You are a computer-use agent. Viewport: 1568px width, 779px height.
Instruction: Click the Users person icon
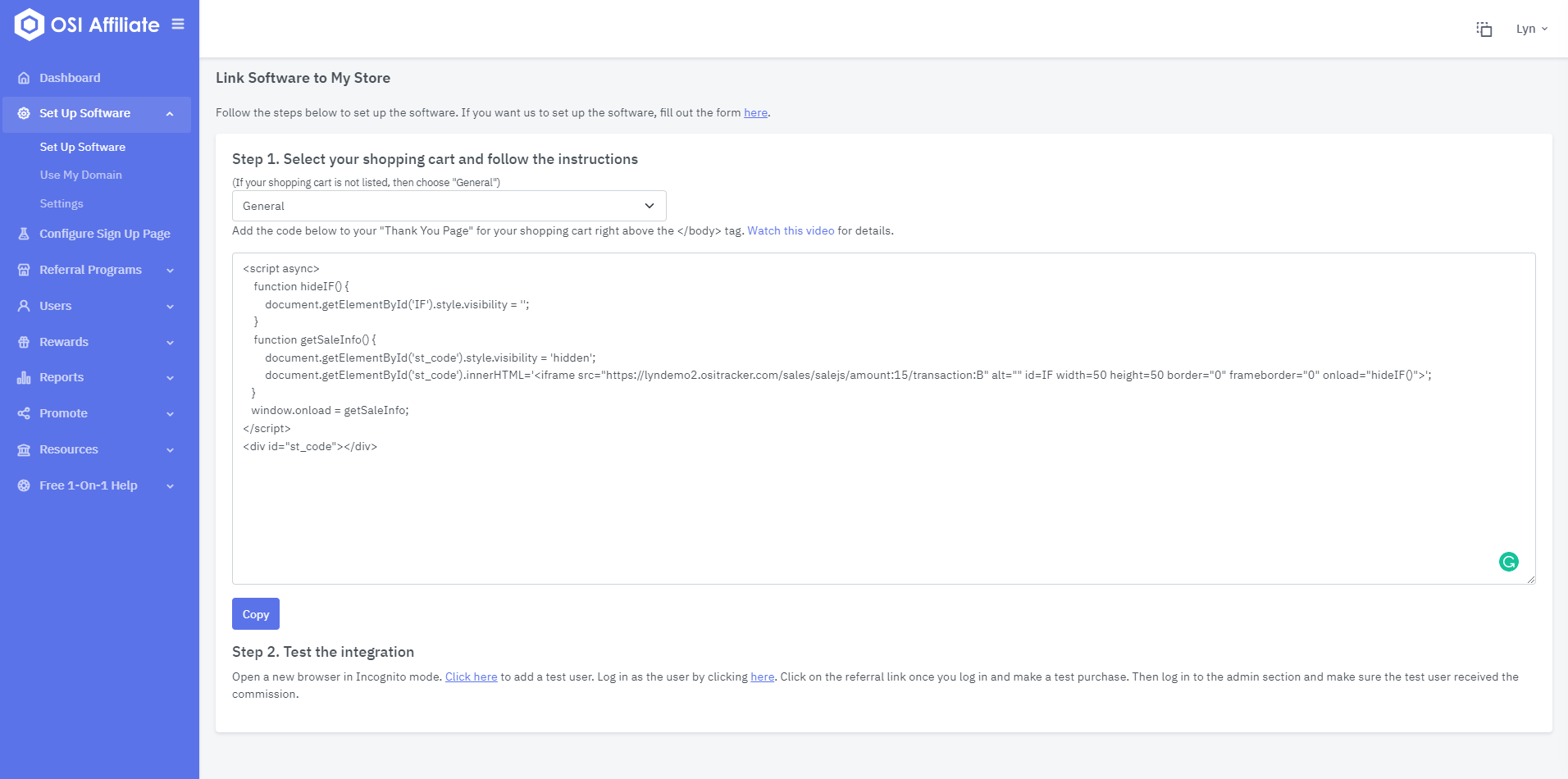(x=24, y=306)
